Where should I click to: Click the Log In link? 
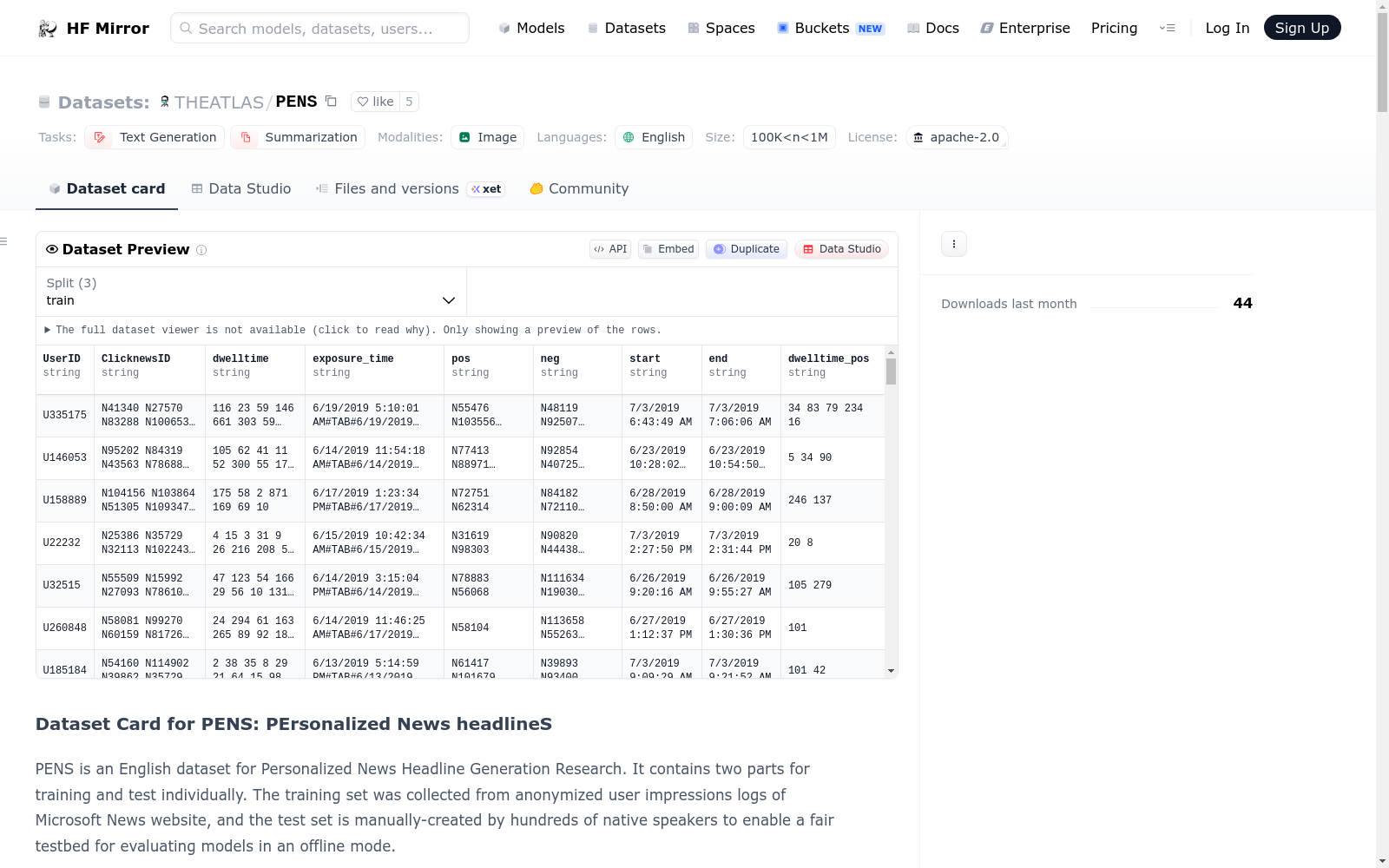(1228, 29)
